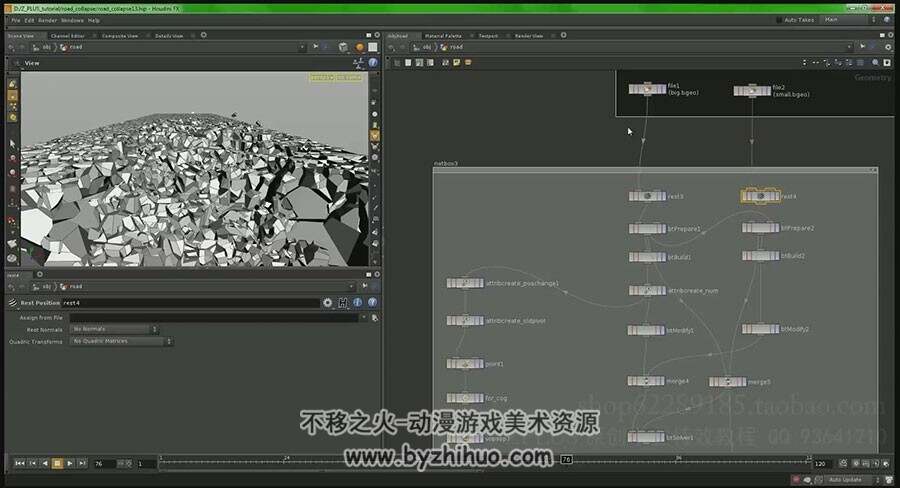
Task: Click the view axes orientation icon
Action: point(358,63)
